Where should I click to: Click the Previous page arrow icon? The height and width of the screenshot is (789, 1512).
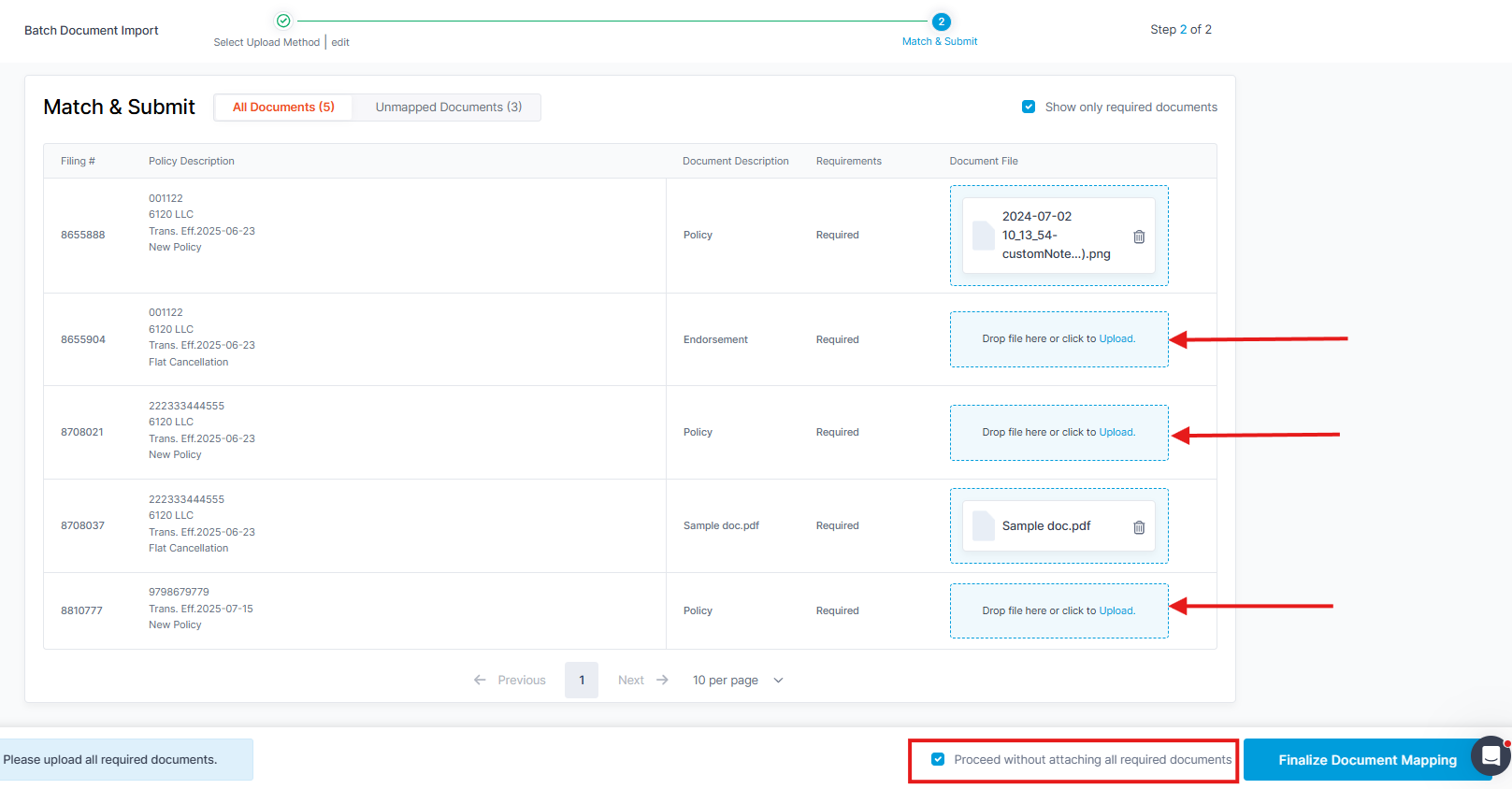point(480,680)
